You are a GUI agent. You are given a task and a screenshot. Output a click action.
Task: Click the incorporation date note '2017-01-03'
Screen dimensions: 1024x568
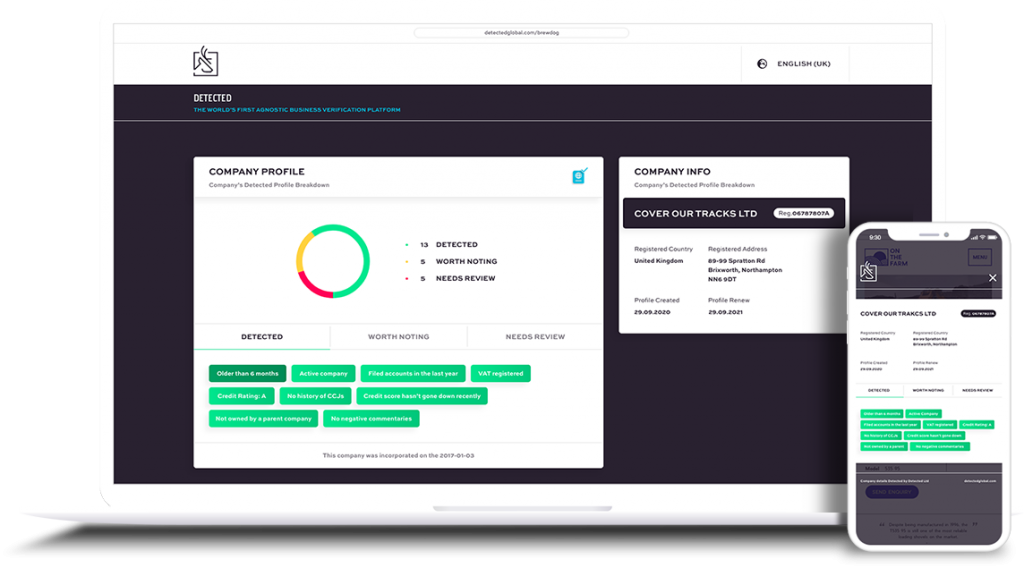398,456
